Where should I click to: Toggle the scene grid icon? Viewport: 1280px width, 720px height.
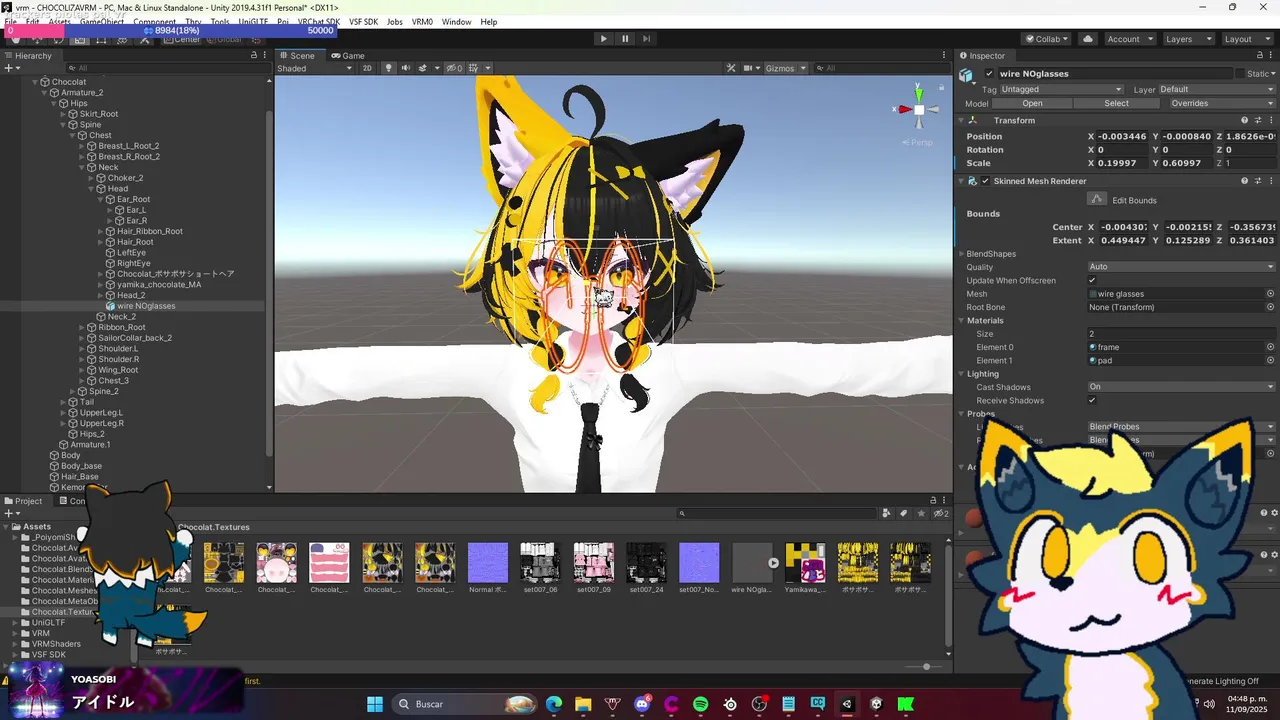click(x=475, y=68)
